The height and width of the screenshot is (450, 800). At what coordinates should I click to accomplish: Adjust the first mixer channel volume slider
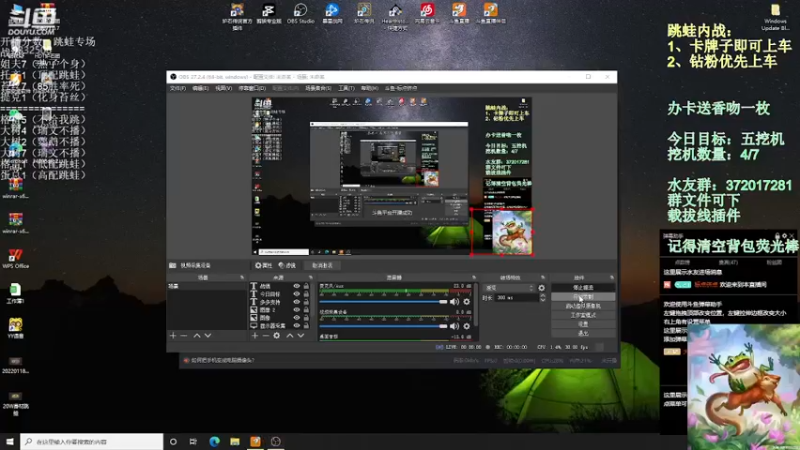click(x=383, y=302)
